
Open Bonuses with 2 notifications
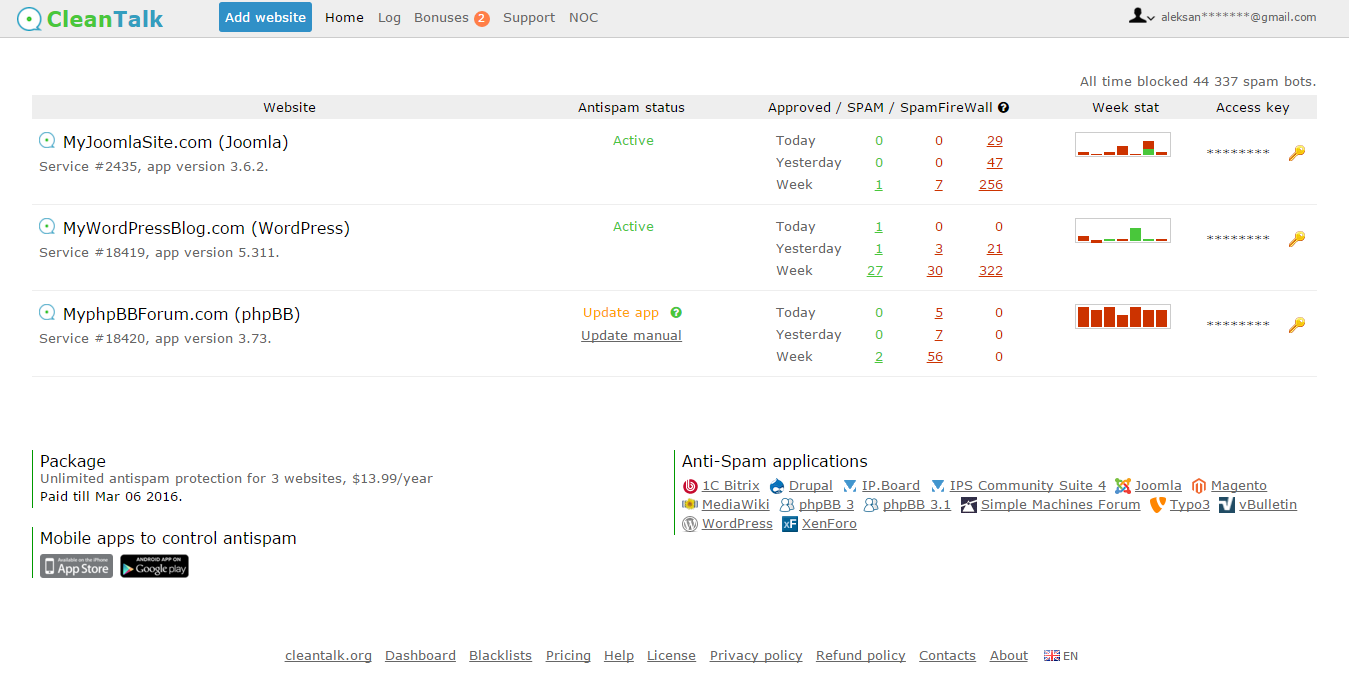452,17
